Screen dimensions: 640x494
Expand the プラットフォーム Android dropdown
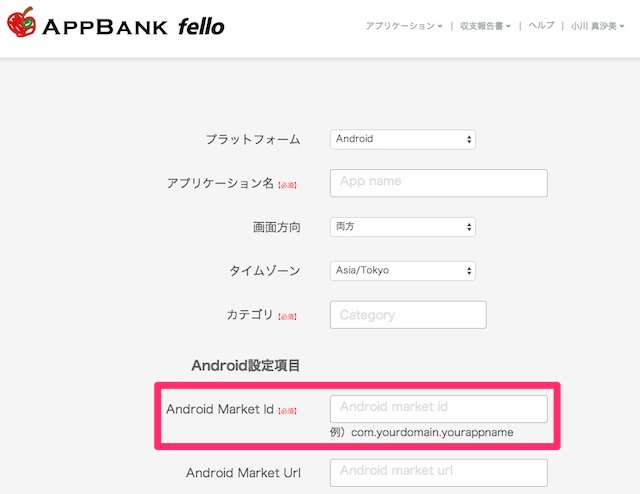pos(402,139)
